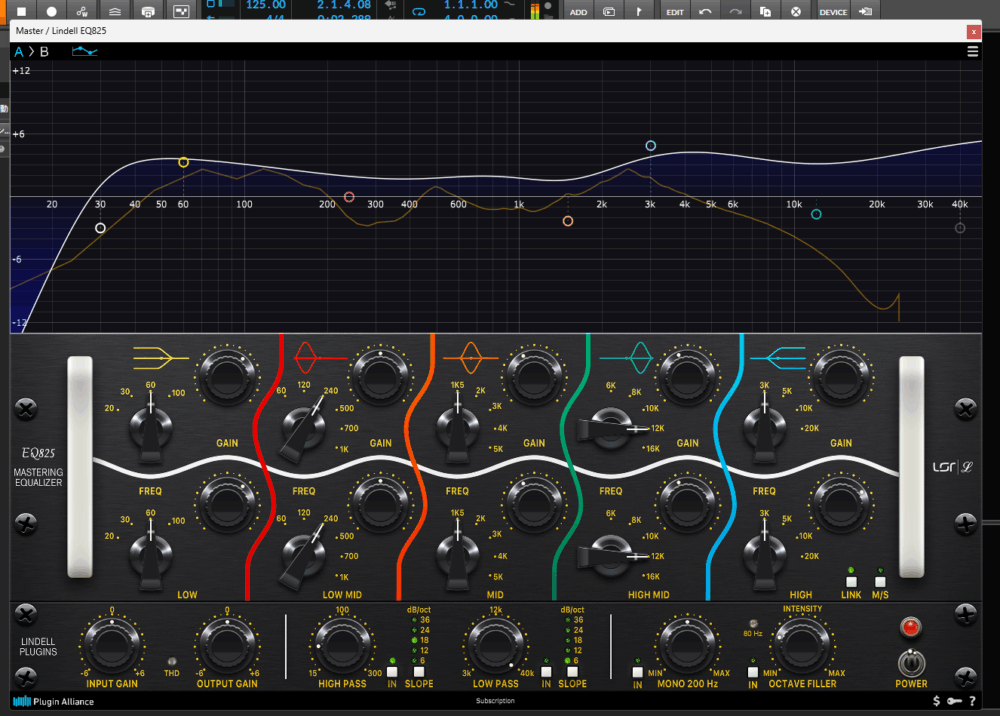Click the key license icon
This screenshot has height=716, width=1000.
(x=954, y=701)
